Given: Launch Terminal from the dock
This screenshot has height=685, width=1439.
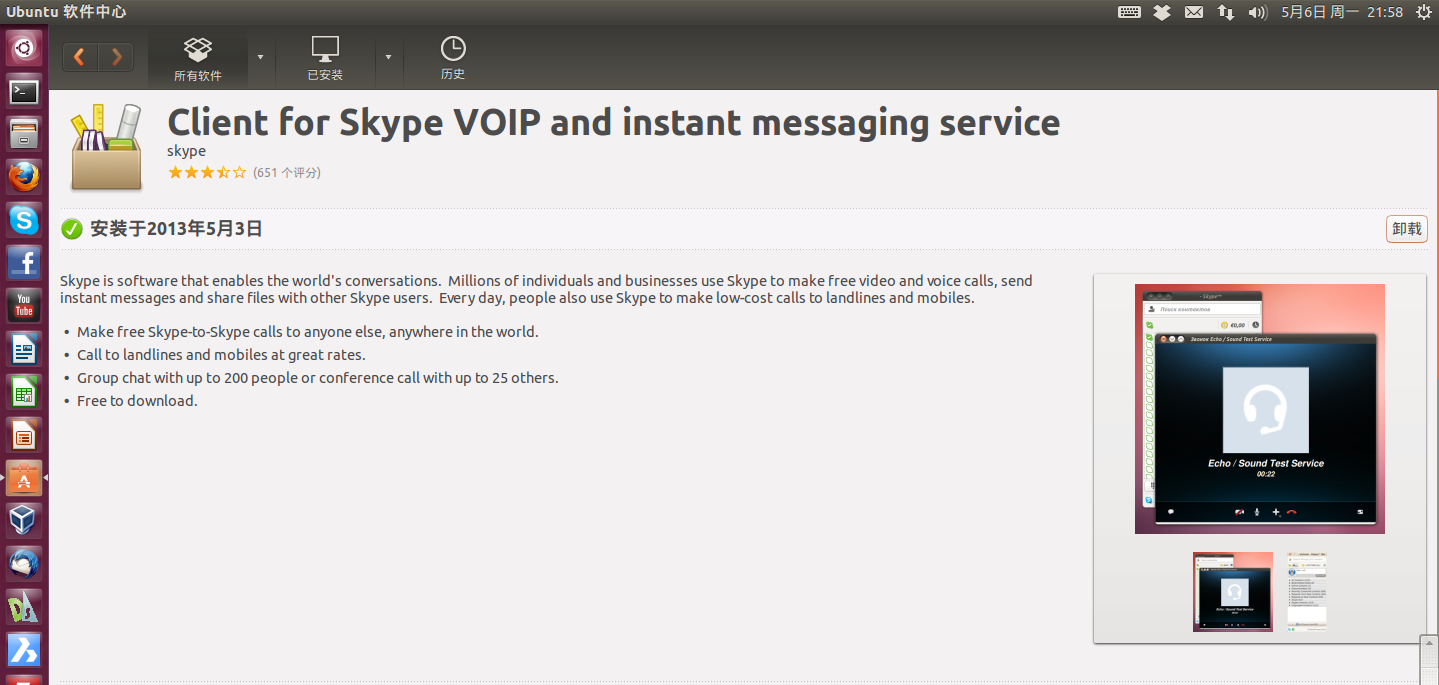Looking at the screenshot, I should coord(24,91).
